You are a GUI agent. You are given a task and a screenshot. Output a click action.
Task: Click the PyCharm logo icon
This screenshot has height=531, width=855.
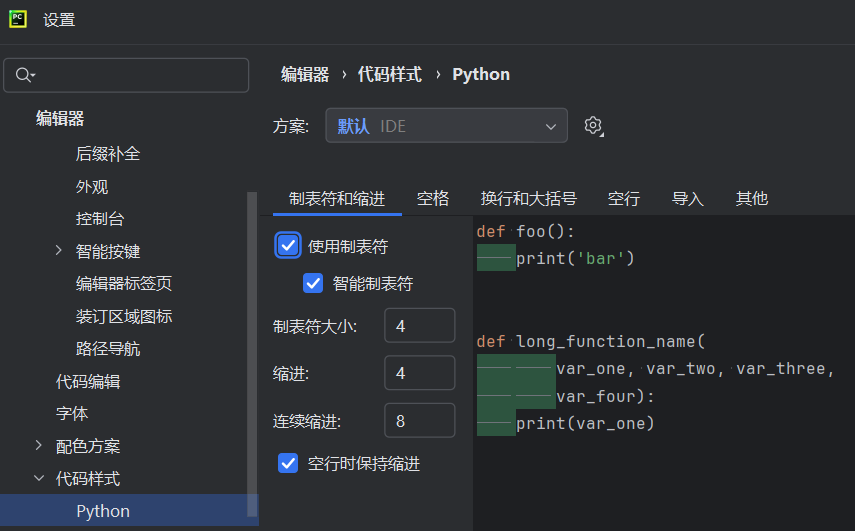click(x=18, y=19)
